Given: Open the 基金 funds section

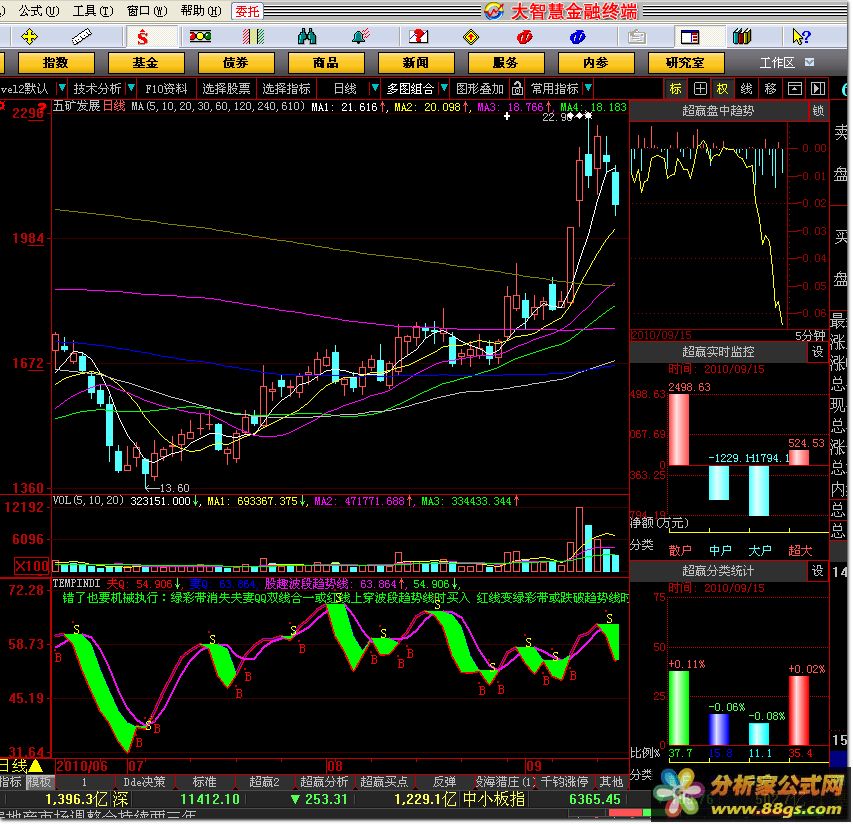Looking at the screenshot, I should (x=146, y=63).
